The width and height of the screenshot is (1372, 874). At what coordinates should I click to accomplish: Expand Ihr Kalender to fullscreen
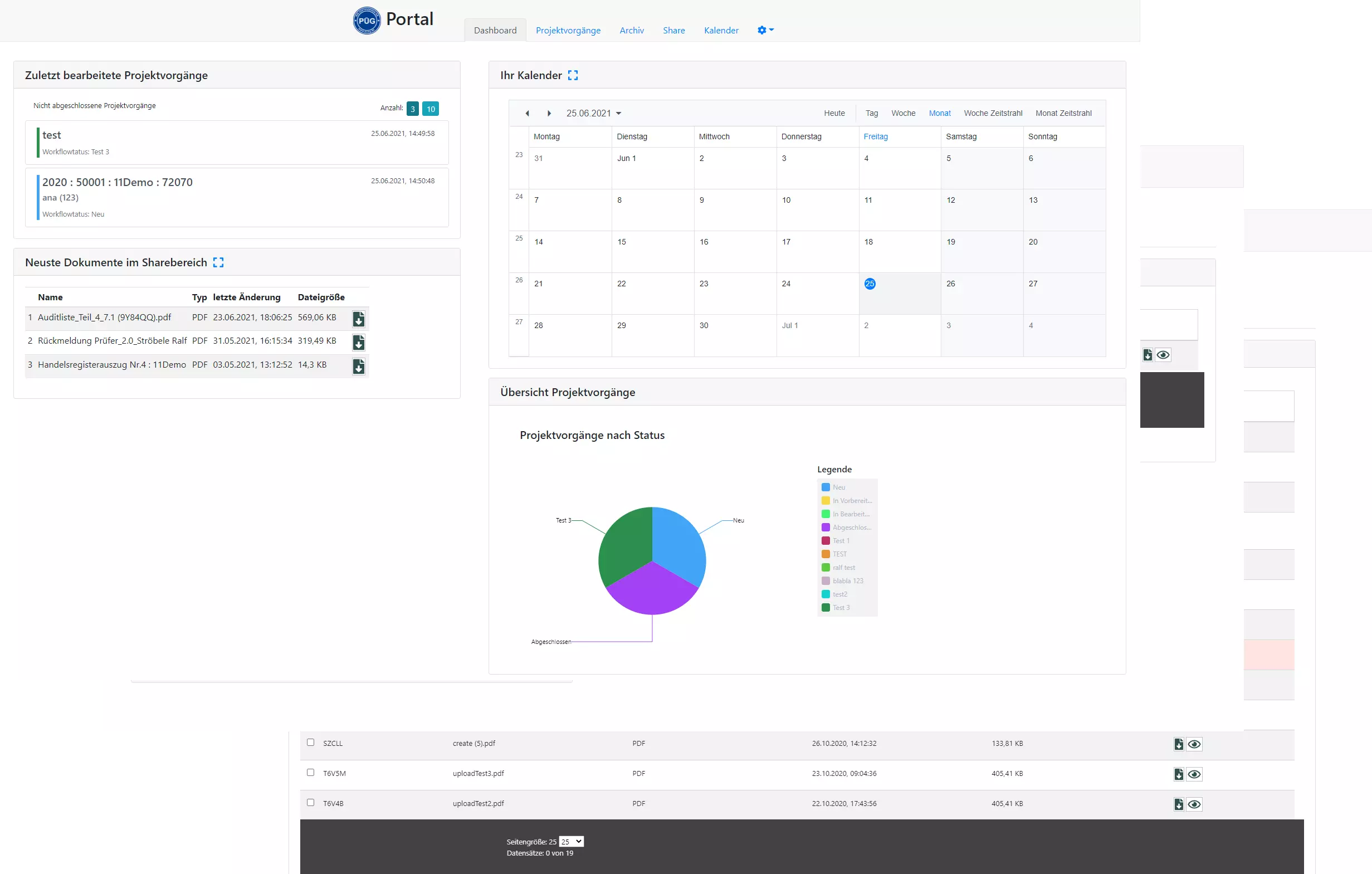pyautogui.click(x=573, y=75)
